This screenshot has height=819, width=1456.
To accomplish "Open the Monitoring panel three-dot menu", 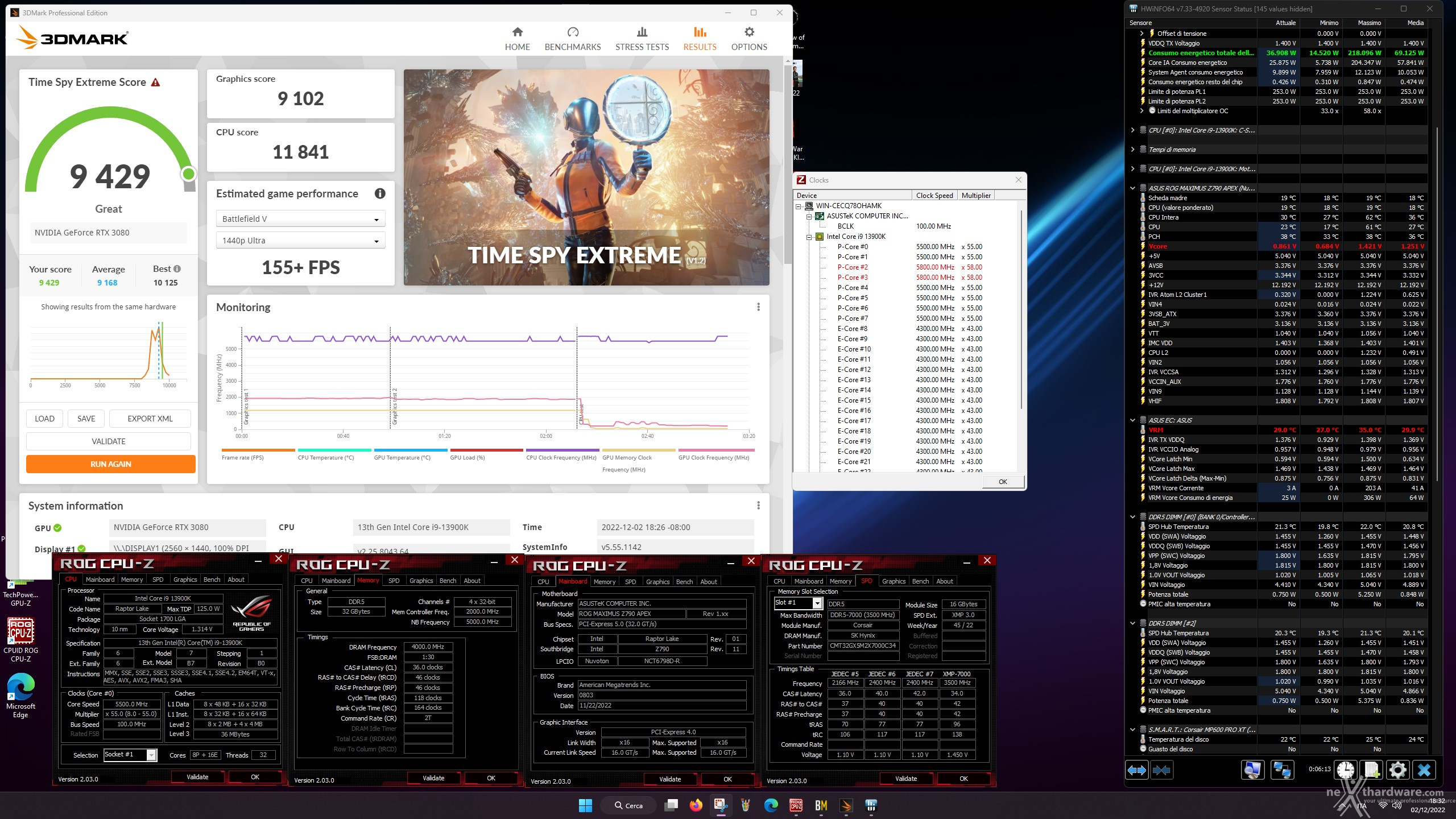I will pos(758,307).
